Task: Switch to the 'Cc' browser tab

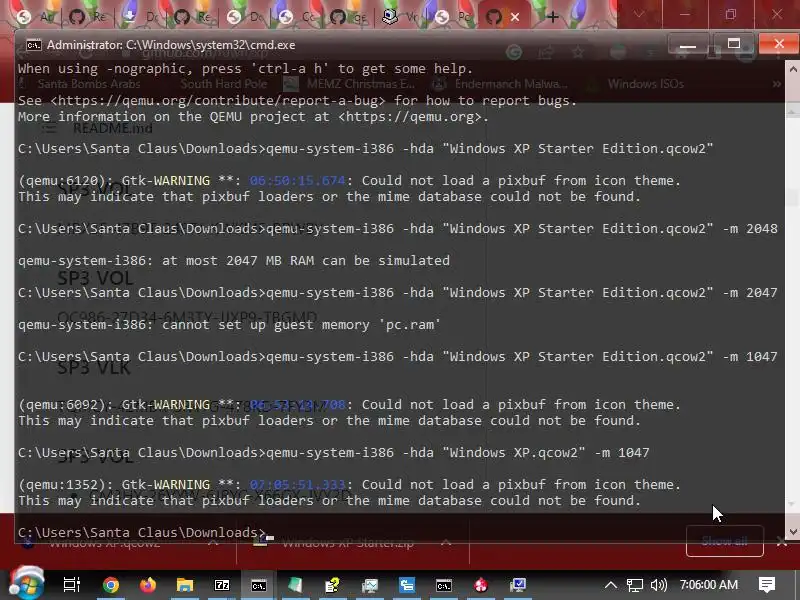Action: pyautogui.click(x=296, y=17)
